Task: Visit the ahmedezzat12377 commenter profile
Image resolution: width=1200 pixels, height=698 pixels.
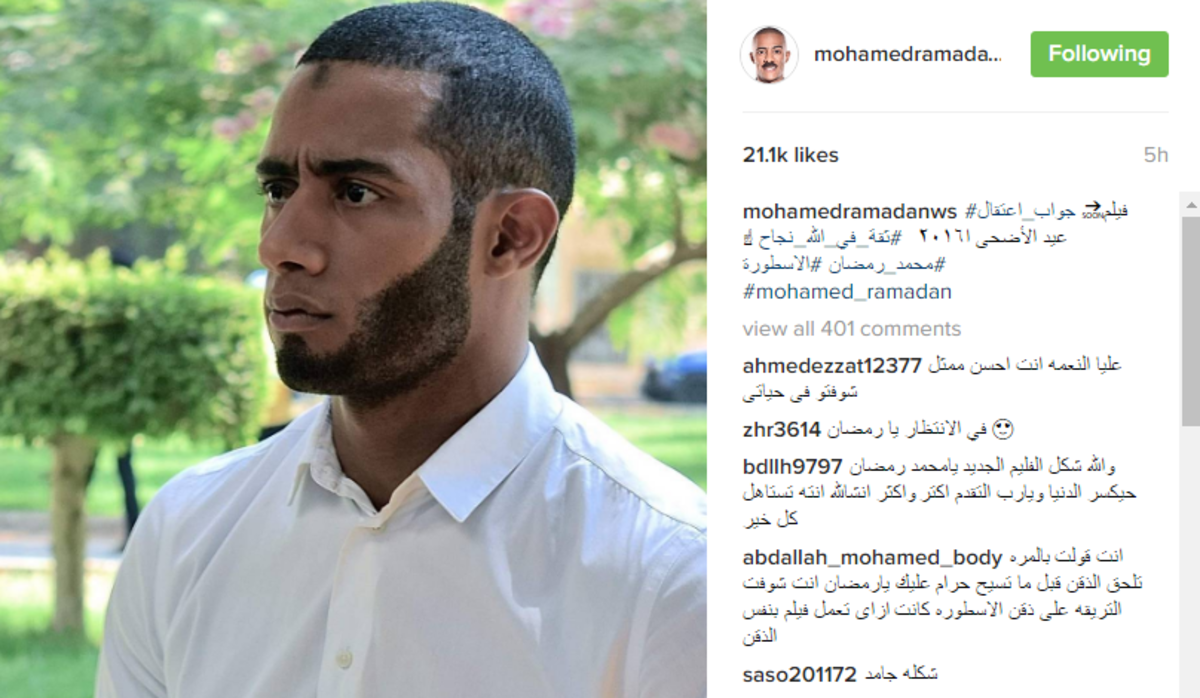Action: click(831, 365)
